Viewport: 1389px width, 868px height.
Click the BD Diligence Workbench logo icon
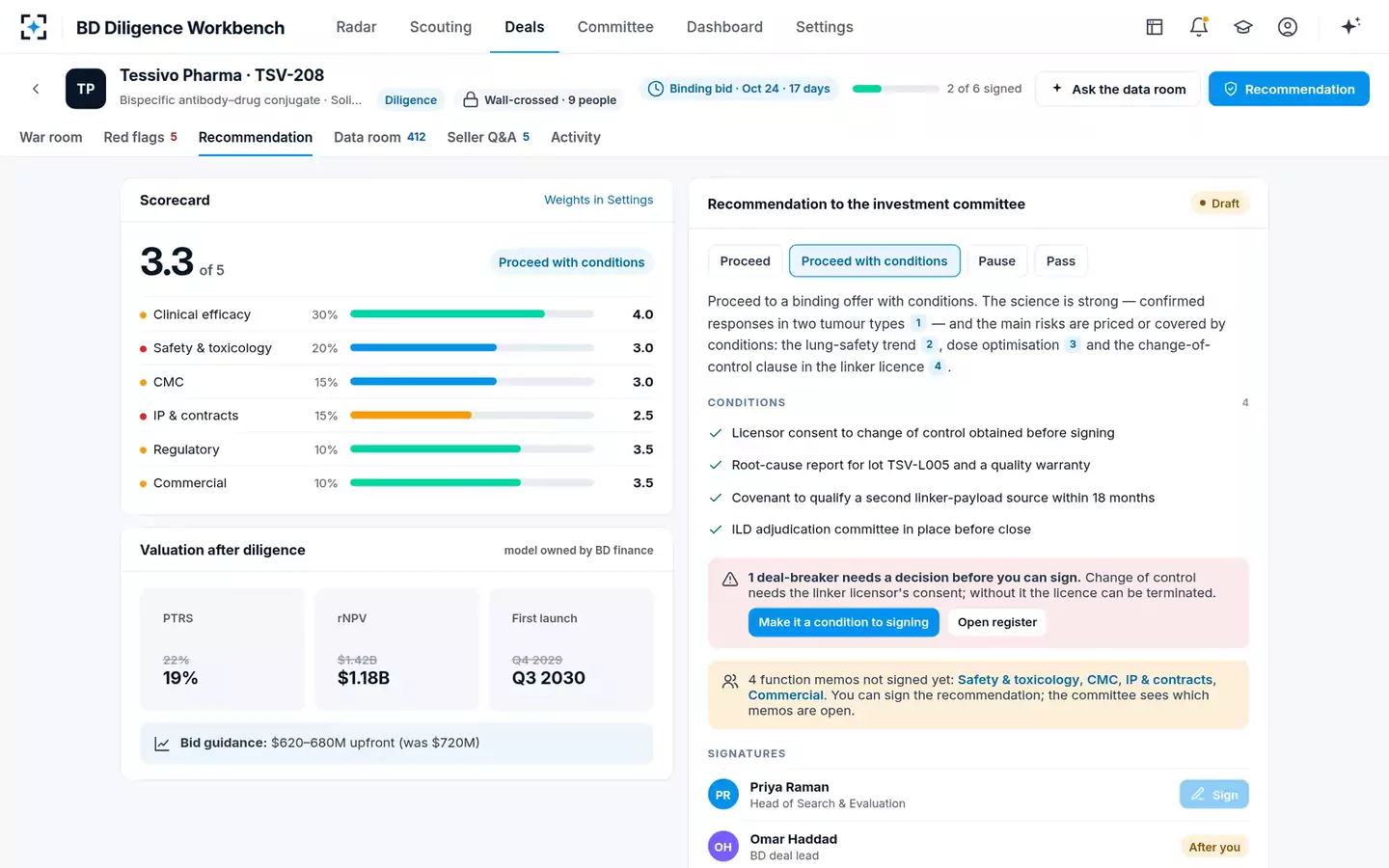click(34, 27)
